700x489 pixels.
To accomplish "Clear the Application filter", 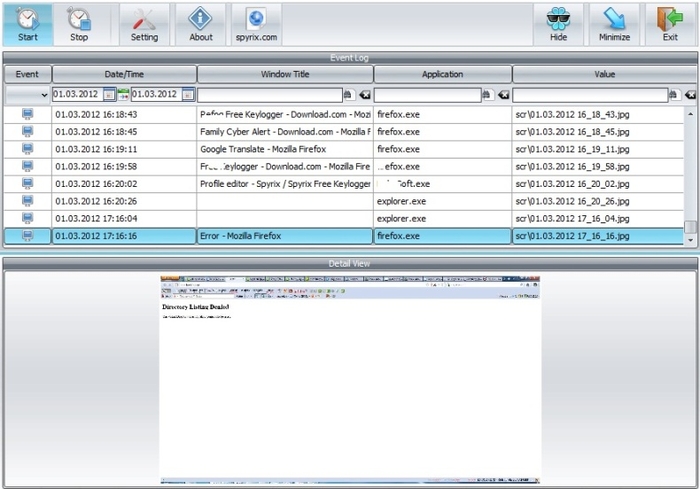I will point(504,95).
